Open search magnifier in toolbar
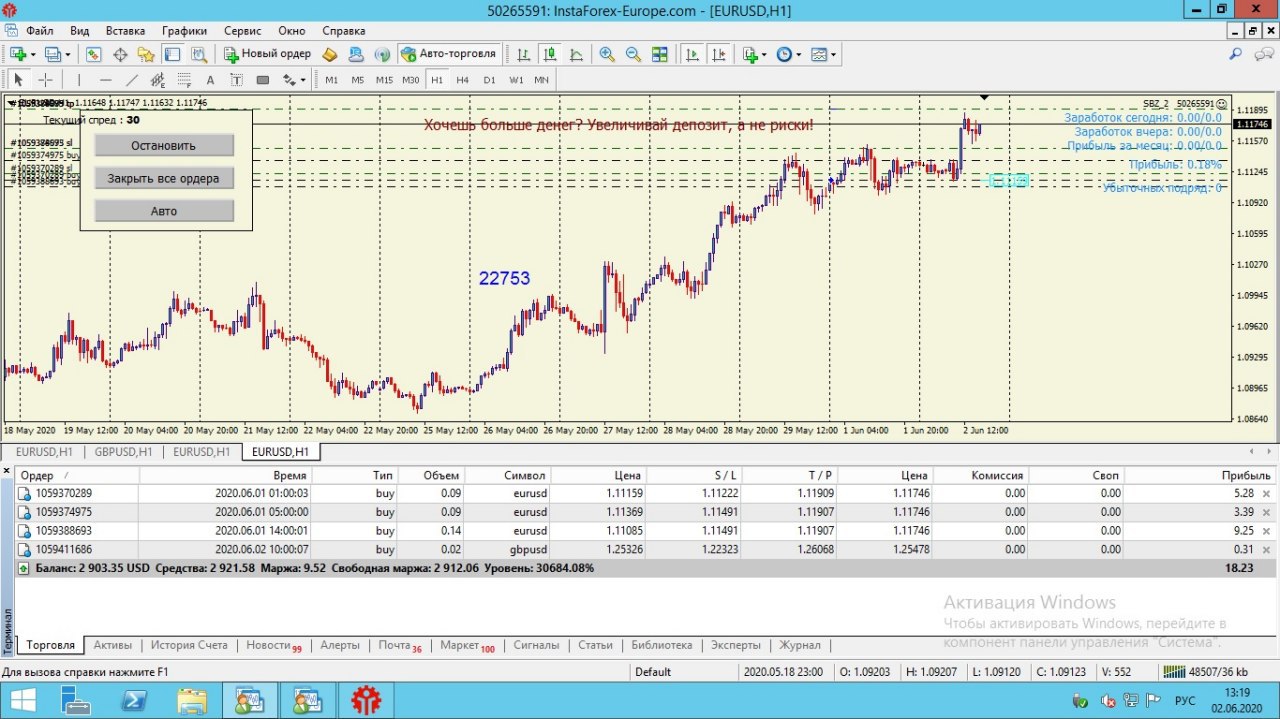1280x719 pixels. pyautogui.click(x=1236, y=54)
